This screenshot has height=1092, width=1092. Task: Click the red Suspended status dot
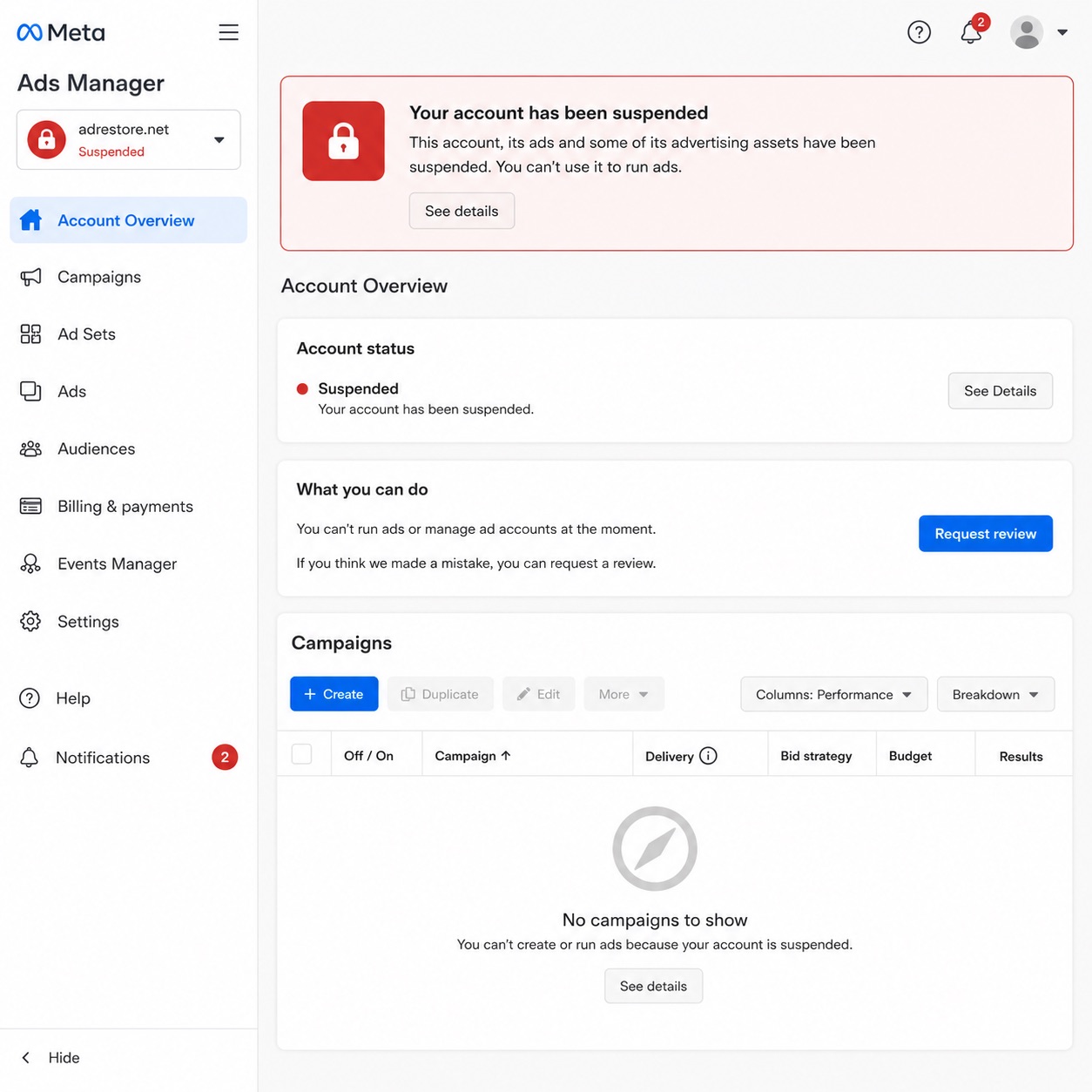[302, 389]
